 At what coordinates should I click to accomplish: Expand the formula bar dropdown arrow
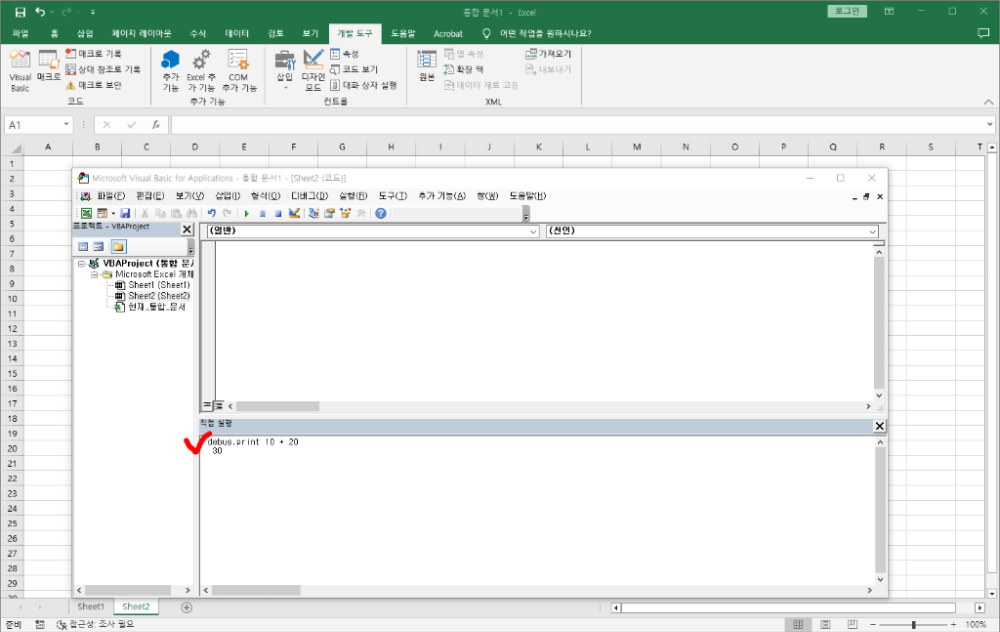[990, 124]
